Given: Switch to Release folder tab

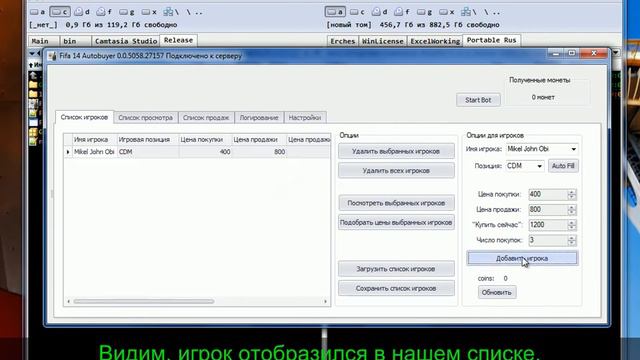Looking at the screenshot, I should coord(178,40).
